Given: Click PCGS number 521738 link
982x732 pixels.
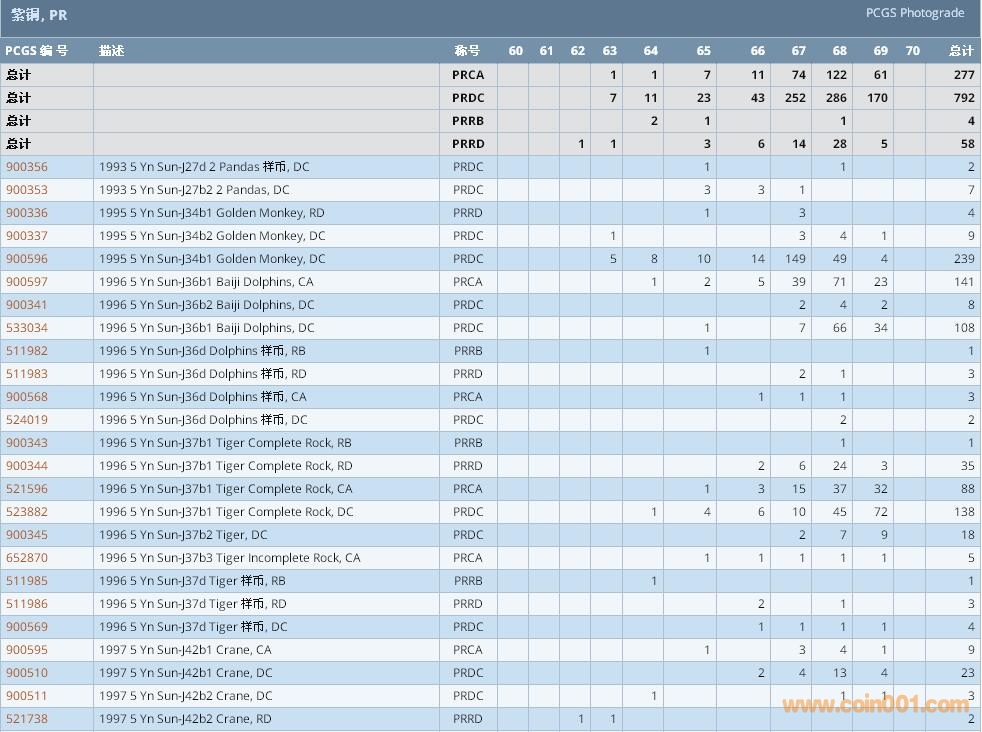Looking at the screenshot, I should point(27,719).
